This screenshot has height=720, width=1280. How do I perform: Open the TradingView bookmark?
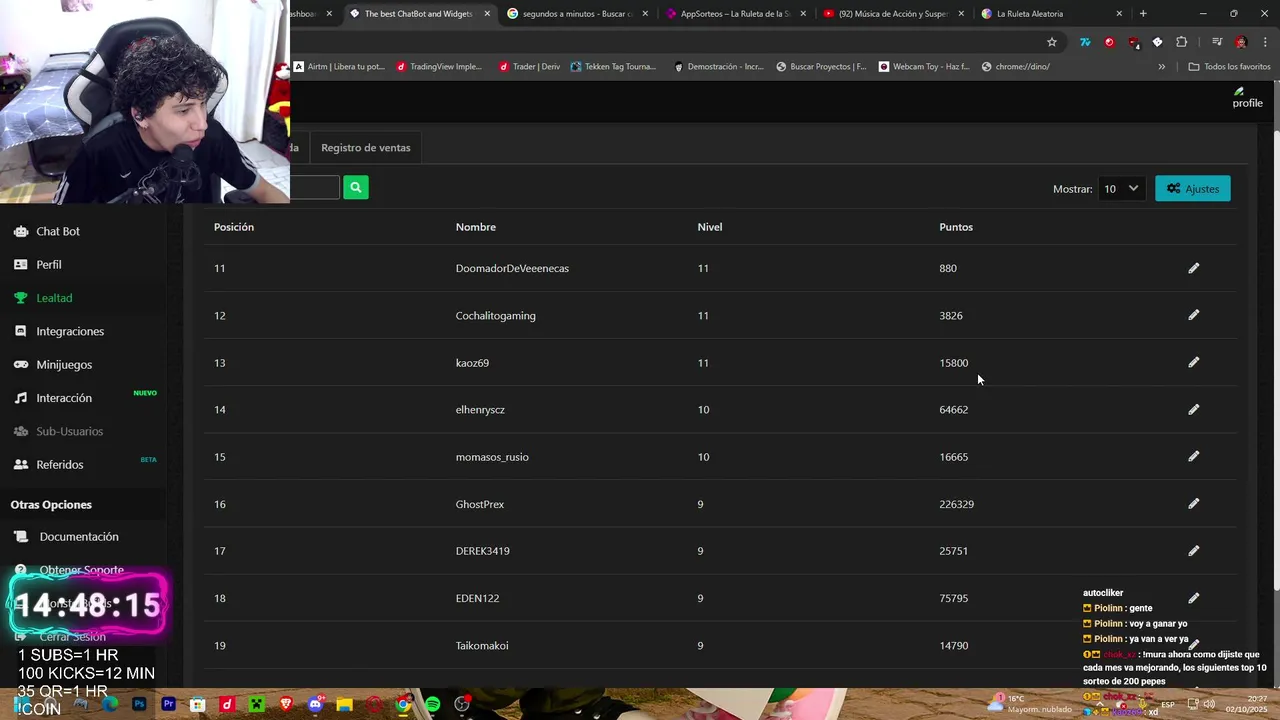coord(439,67)
